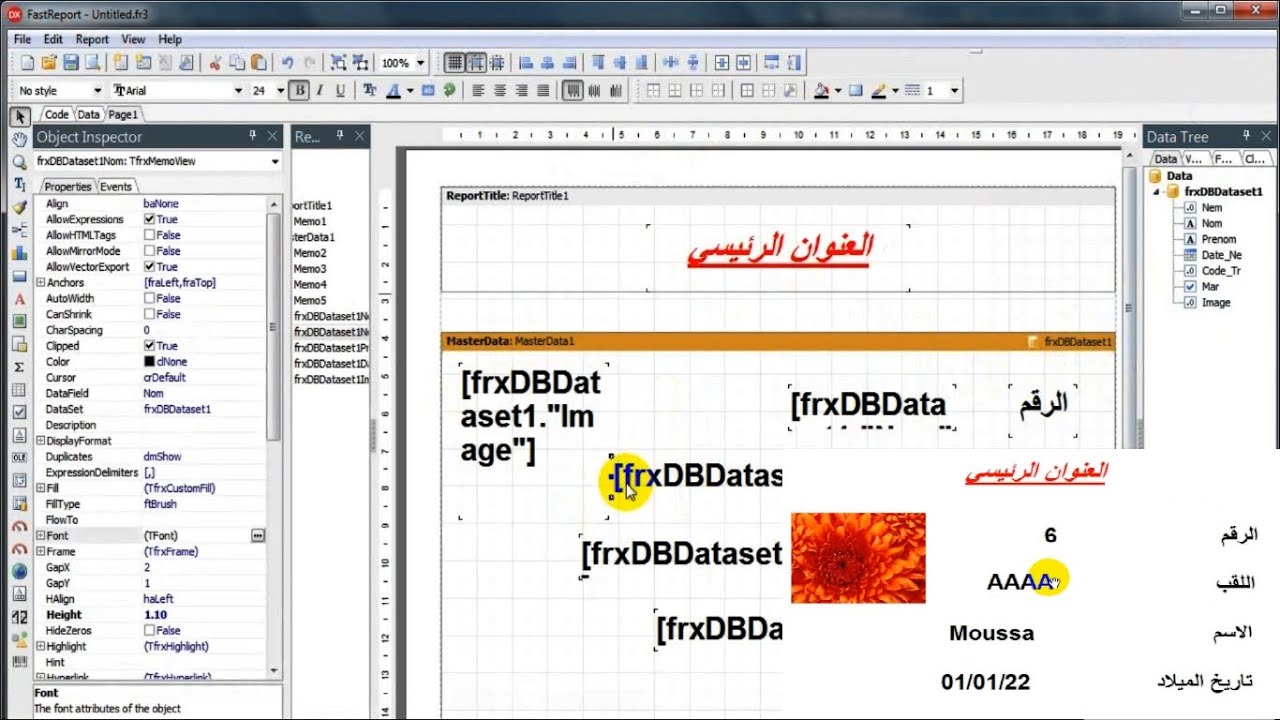Click the Frame line color pencil icon

(x=878, y=91)
